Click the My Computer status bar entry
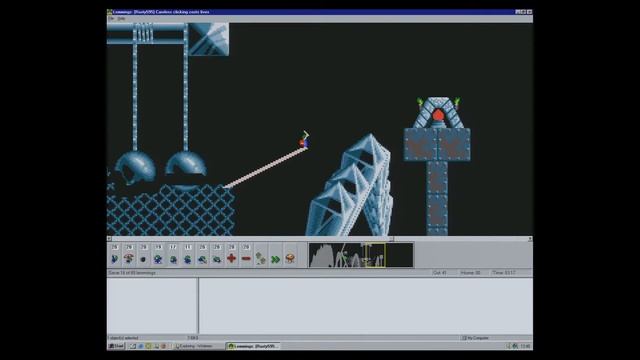 click(x=475, y=338)
